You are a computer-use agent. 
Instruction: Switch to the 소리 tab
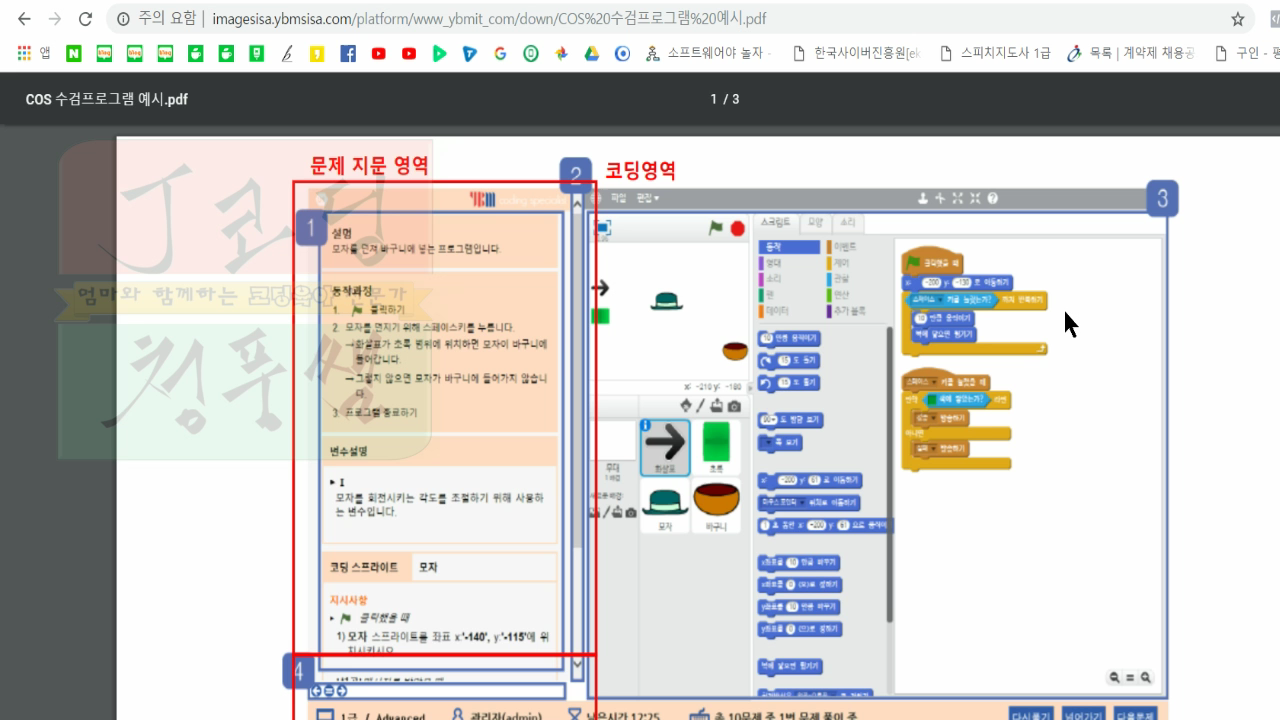click(848, 221)
